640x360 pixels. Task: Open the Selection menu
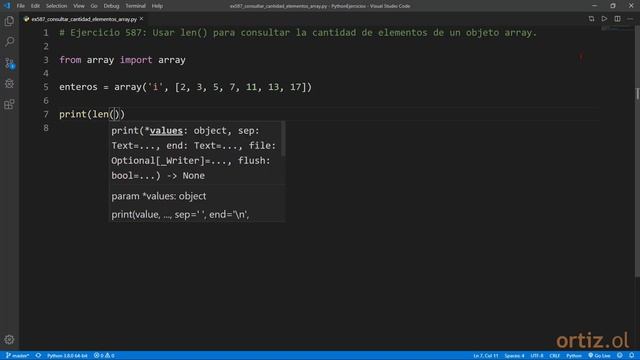pos(56,6)
